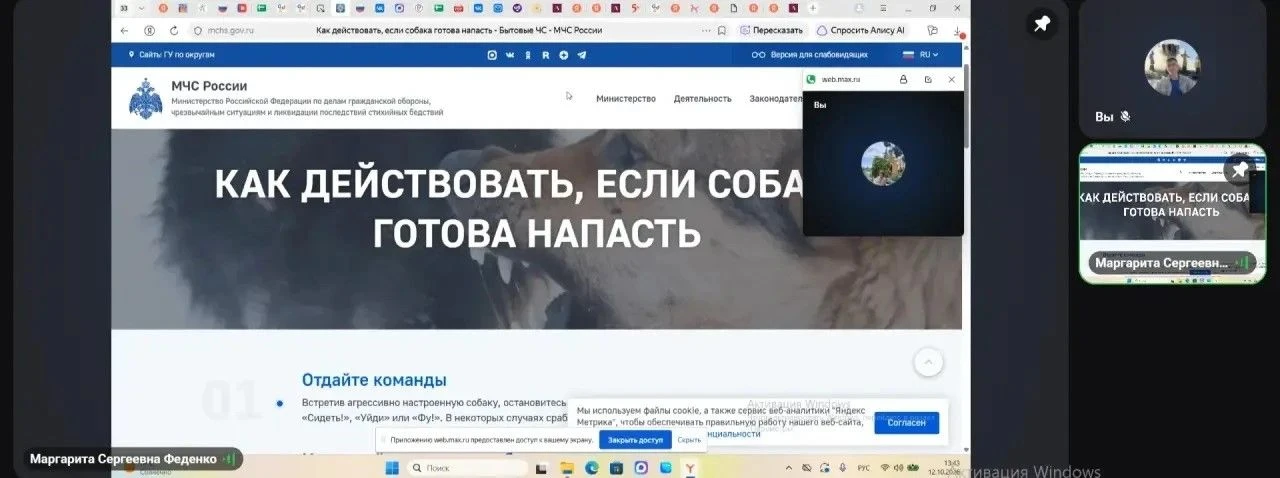The width and height of the screenshot is (1280, 478).
Task: Open the Windows Start button
Action: [391, 467]
